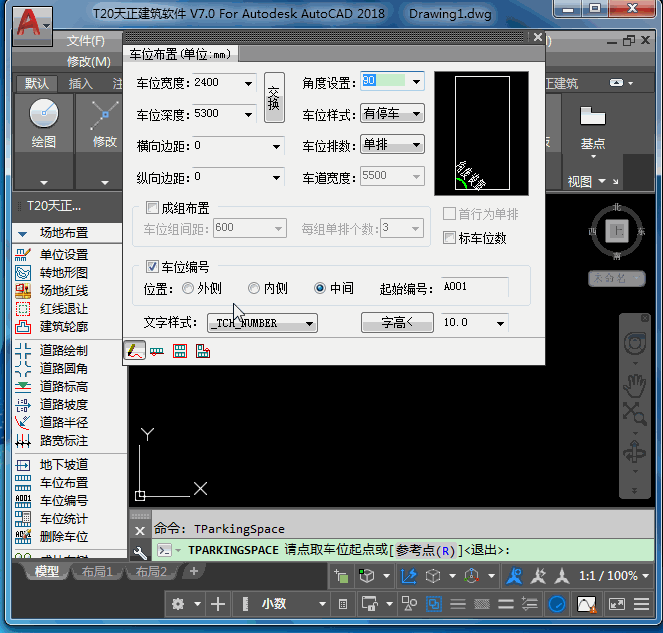Open the 车位宽度 dropdown
This screenshot has width=663, height=633.
click(x=249, y=83)
